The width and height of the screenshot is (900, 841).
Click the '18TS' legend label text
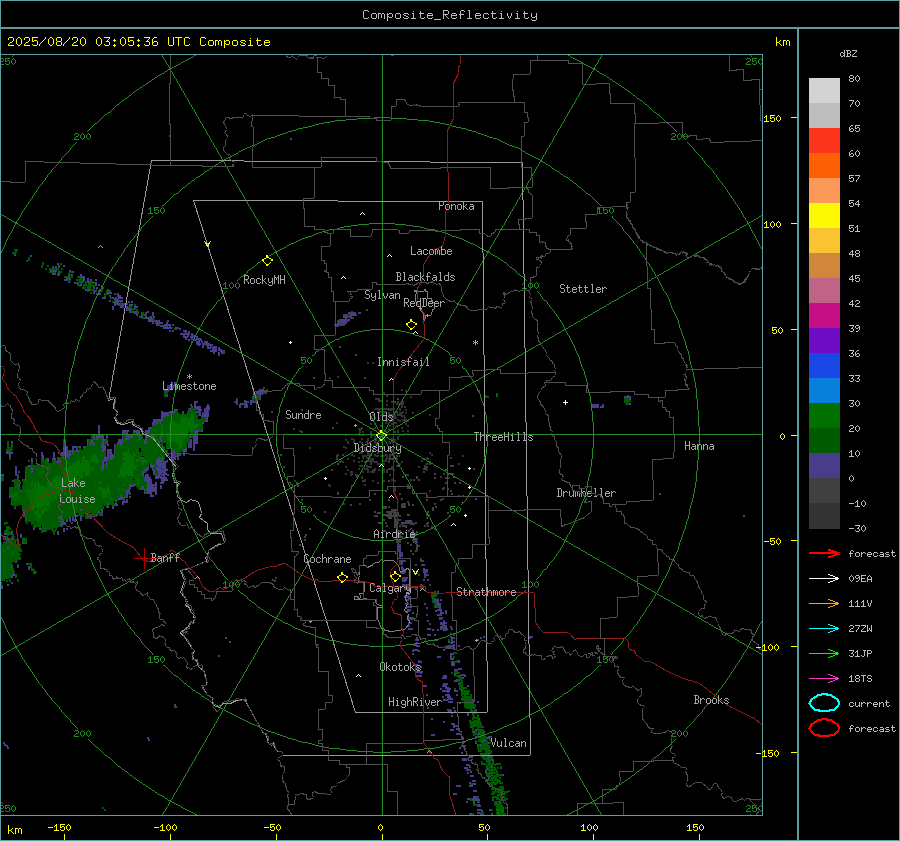860,679
